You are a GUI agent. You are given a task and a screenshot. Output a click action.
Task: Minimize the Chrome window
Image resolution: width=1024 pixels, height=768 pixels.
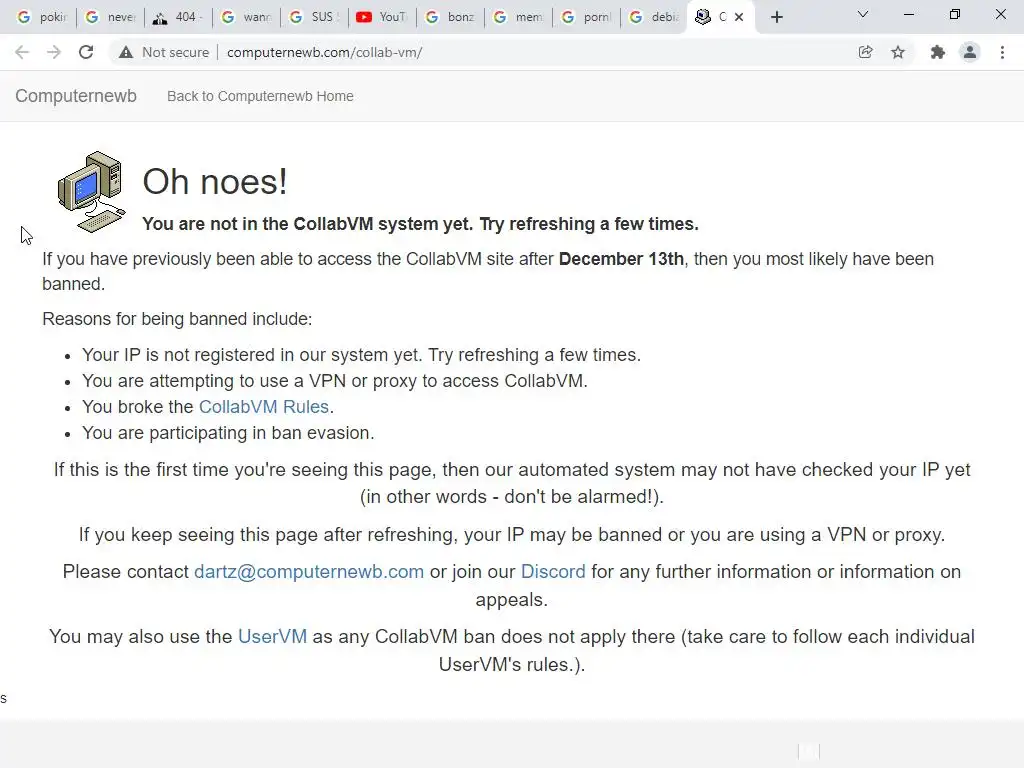(x=908, y=14)
